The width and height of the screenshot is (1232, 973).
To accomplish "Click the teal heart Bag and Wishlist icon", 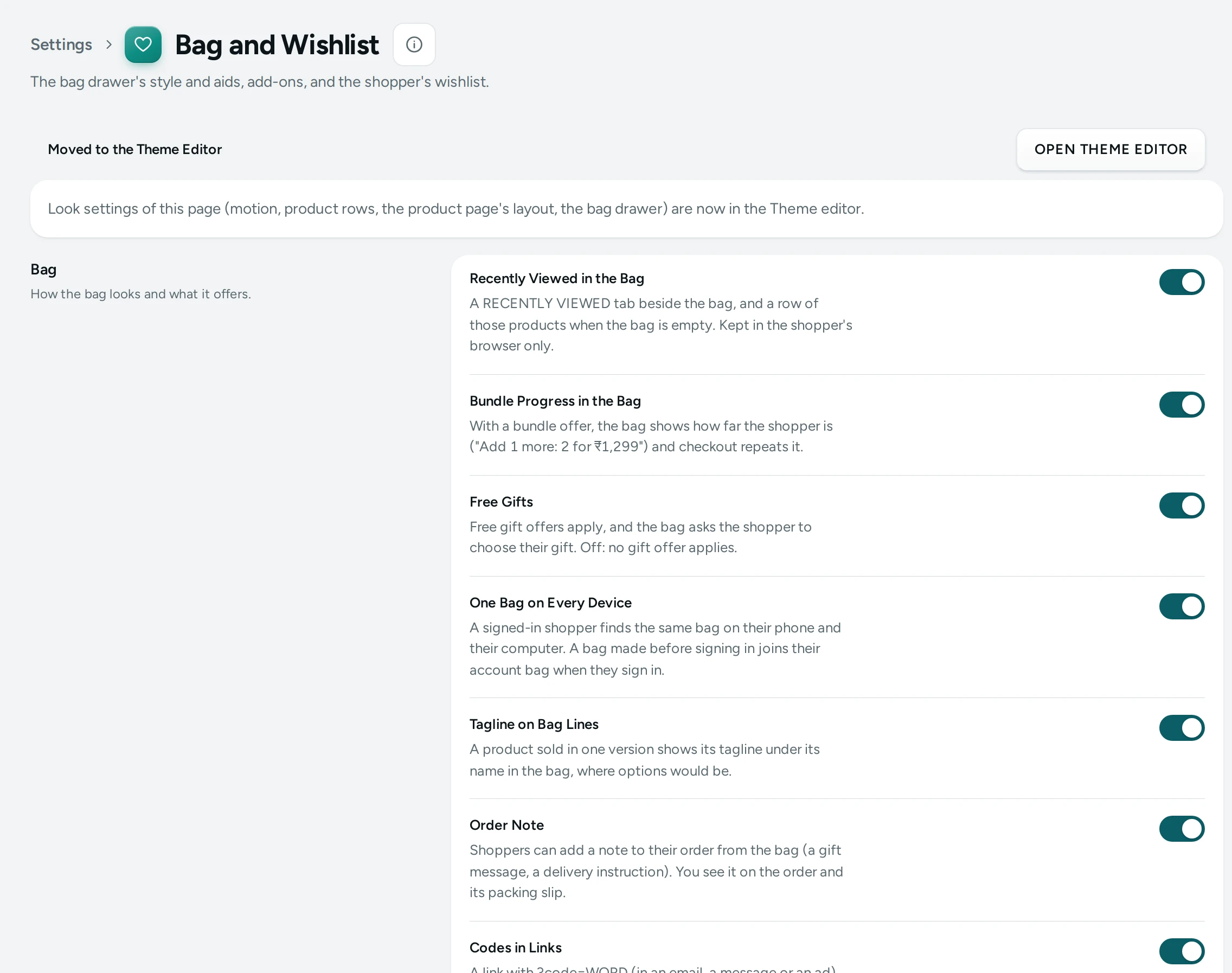I will point(143,44).
